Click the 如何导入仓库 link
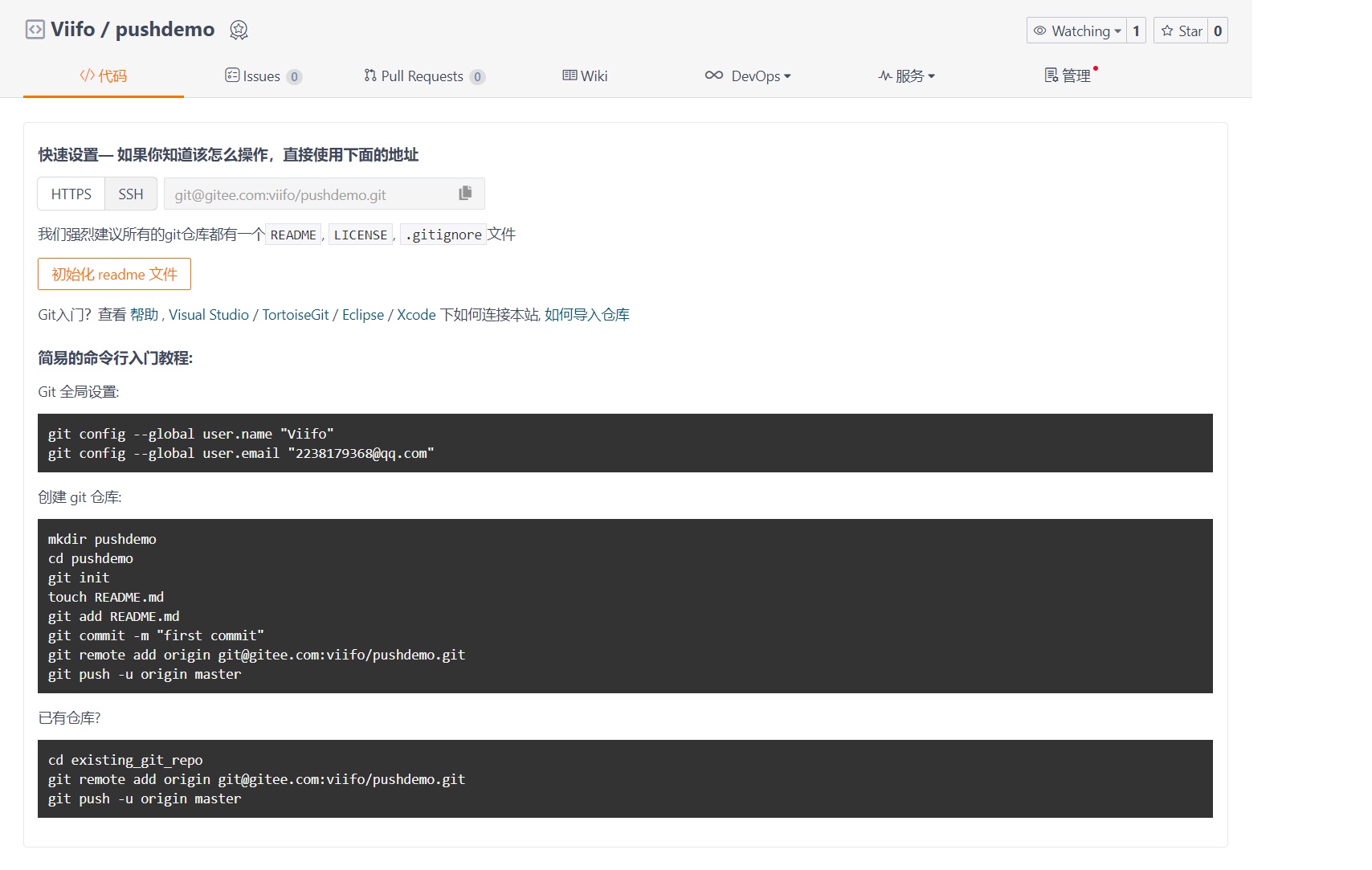The width and height of the screenshot is (1372, 870). [x=586, y=315]
